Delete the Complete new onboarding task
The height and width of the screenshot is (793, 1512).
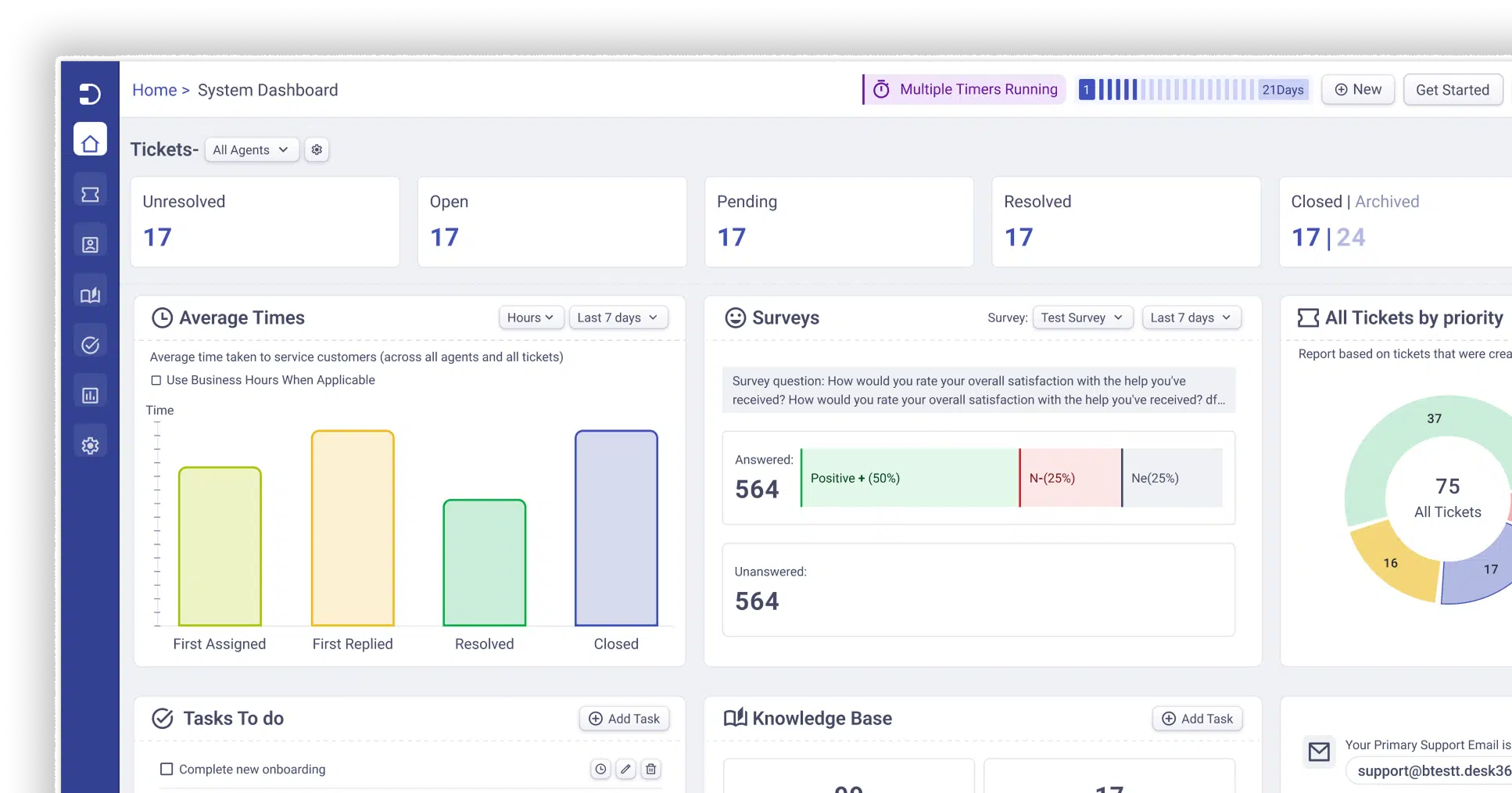650,769
